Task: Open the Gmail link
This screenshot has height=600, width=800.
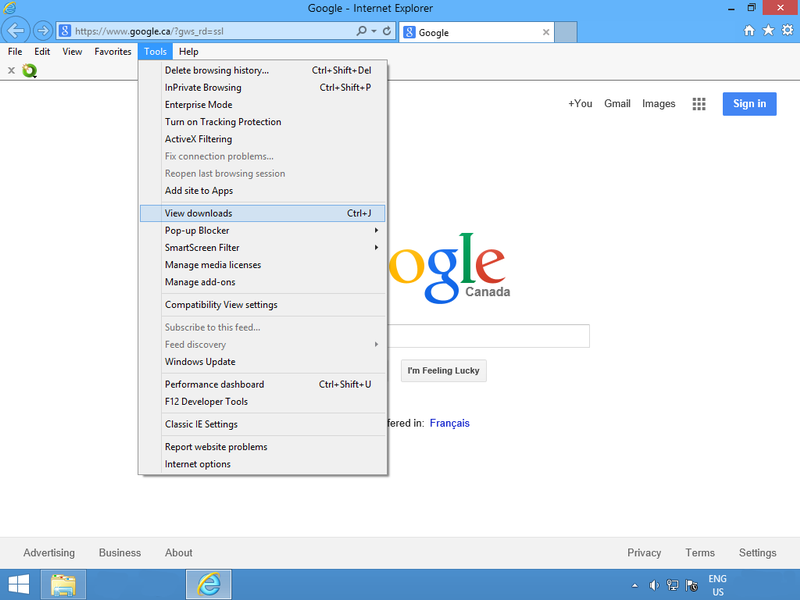Action: [x=617, y=104]
